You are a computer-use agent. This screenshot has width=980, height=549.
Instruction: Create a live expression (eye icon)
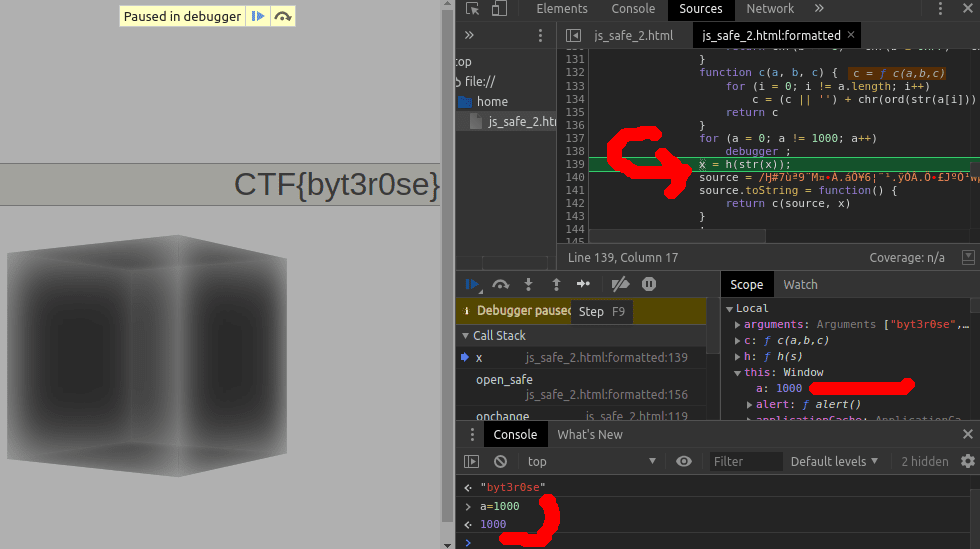684,461
